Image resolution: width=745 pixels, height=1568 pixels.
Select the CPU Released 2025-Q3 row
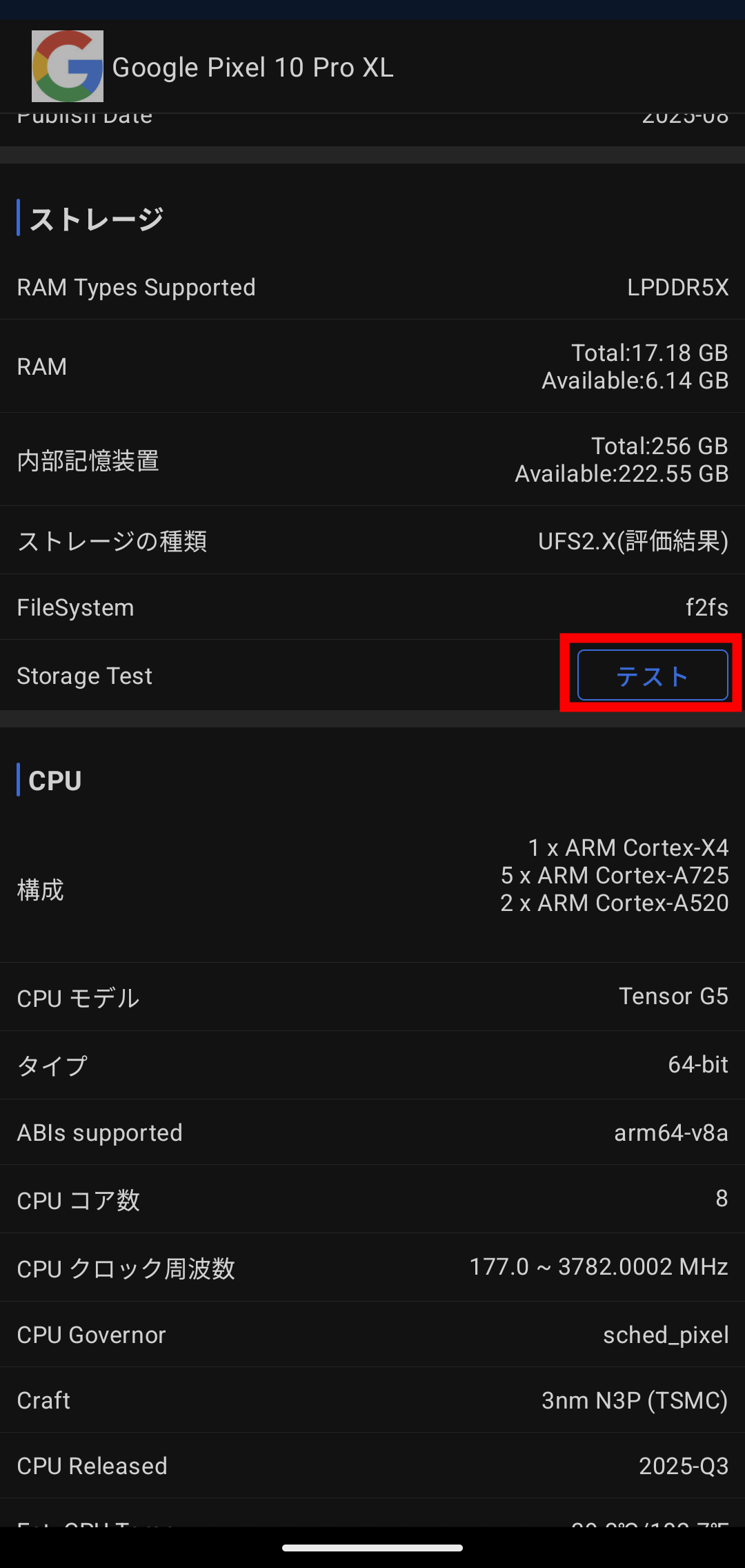coord(372,1466)
